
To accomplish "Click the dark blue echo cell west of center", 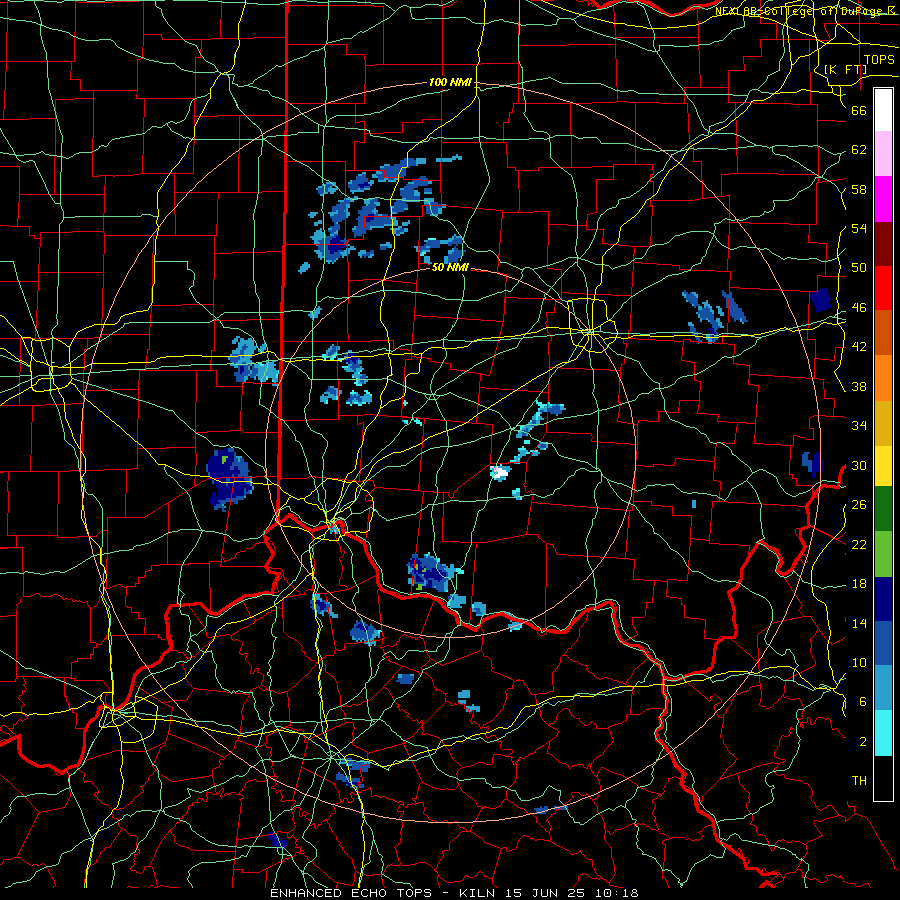I will coord(228,478).
